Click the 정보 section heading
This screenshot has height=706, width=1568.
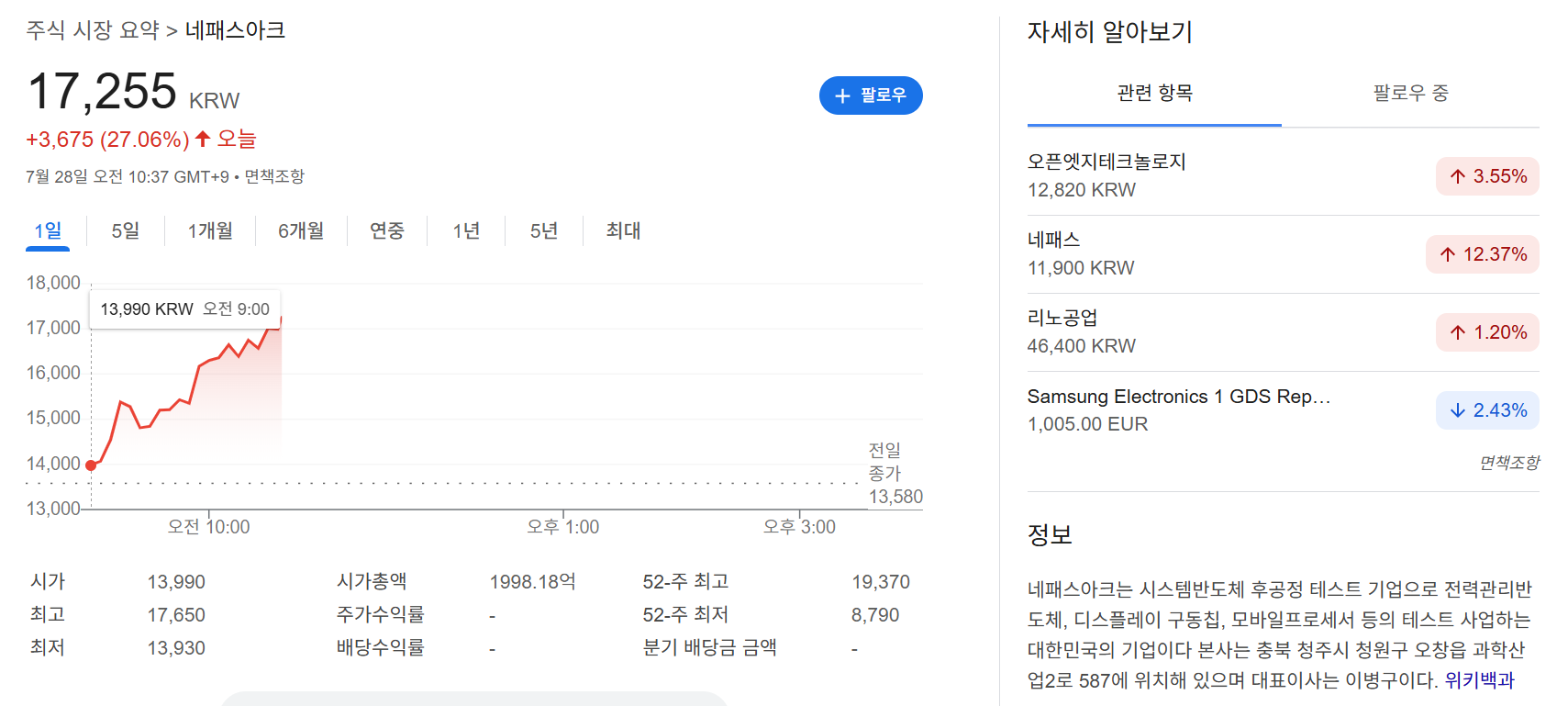click(x=1050, y=534)
